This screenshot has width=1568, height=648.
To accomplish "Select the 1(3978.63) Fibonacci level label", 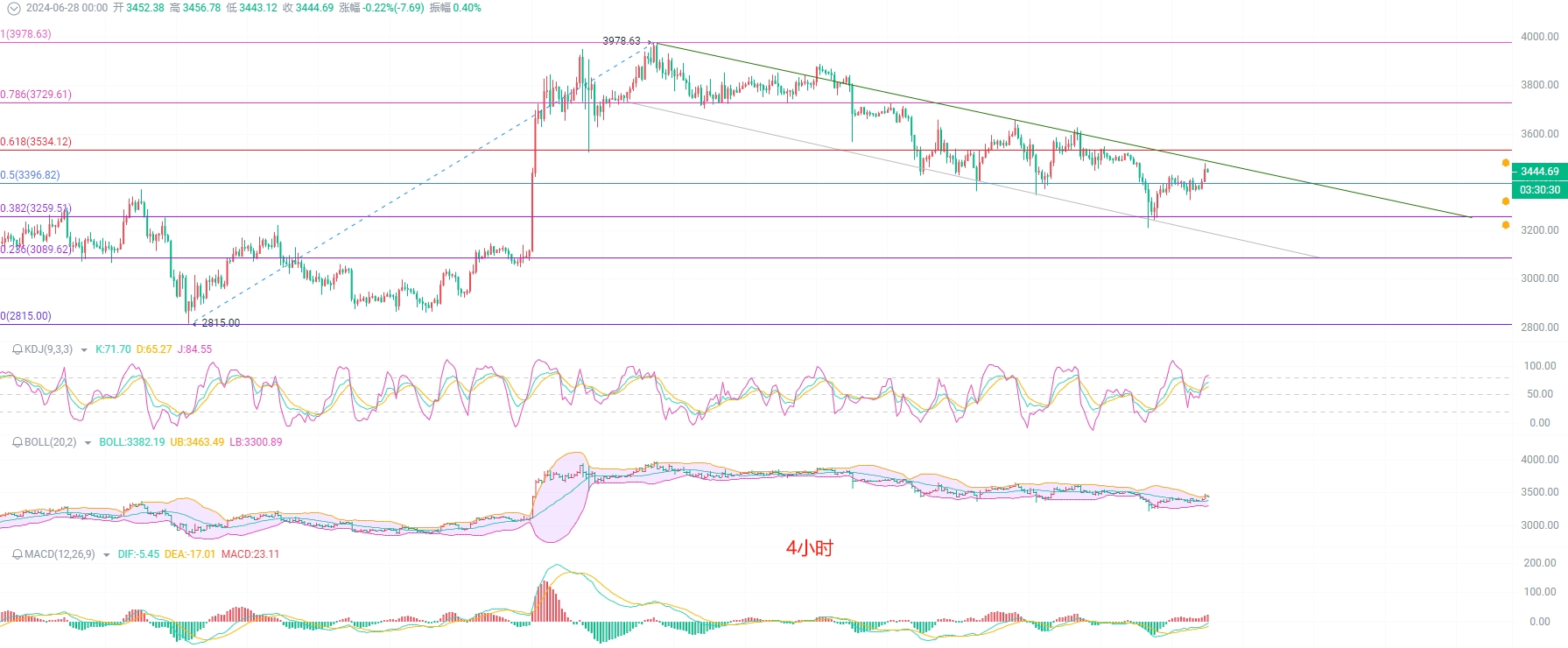I will 26,34.
